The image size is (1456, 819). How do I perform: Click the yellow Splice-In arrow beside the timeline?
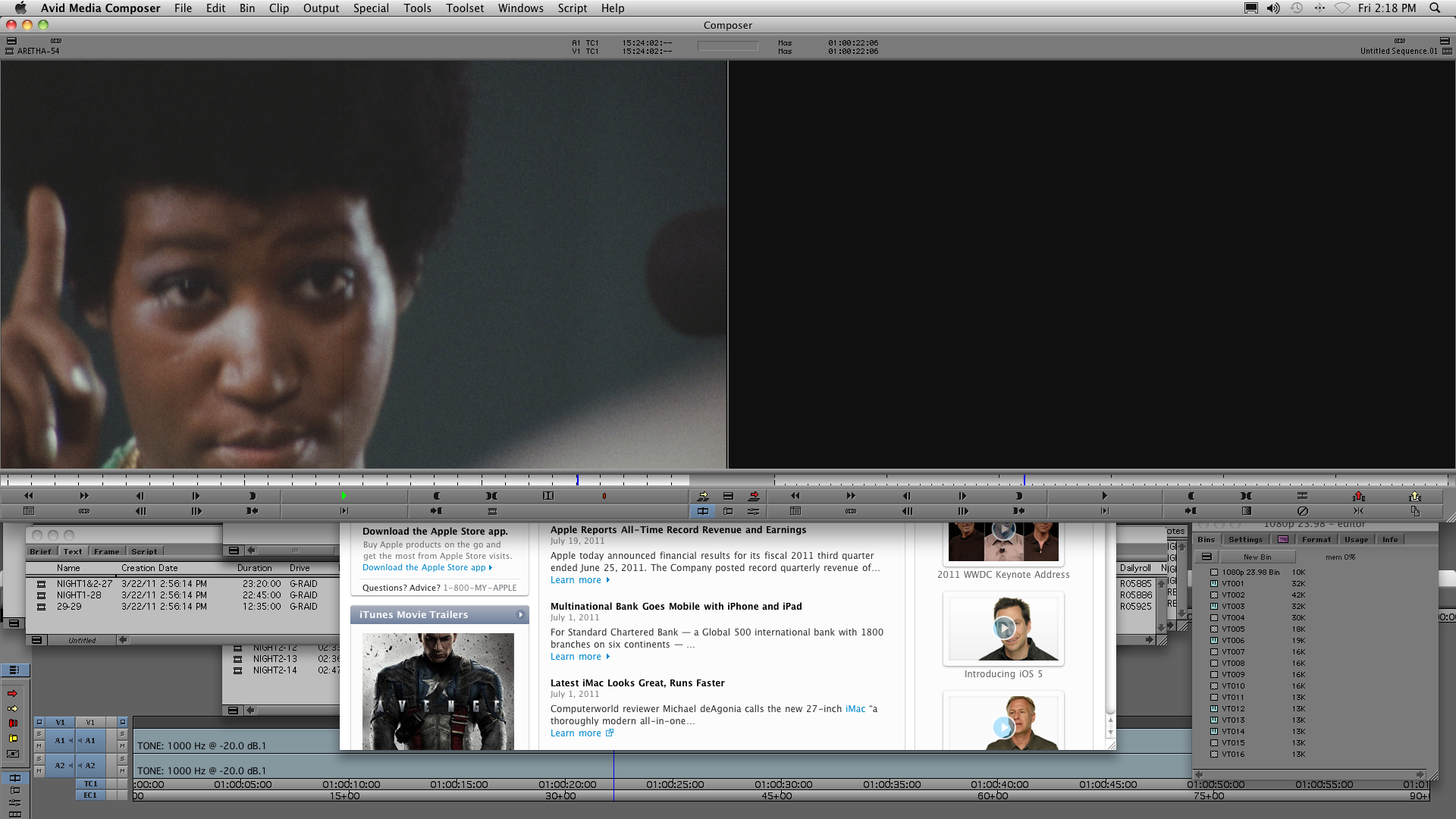click(x=12, y=708)
